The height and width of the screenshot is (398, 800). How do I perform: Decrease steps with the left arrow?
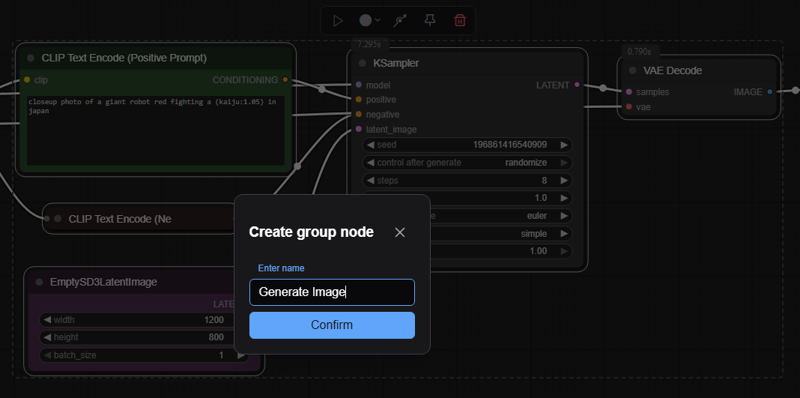370,181
